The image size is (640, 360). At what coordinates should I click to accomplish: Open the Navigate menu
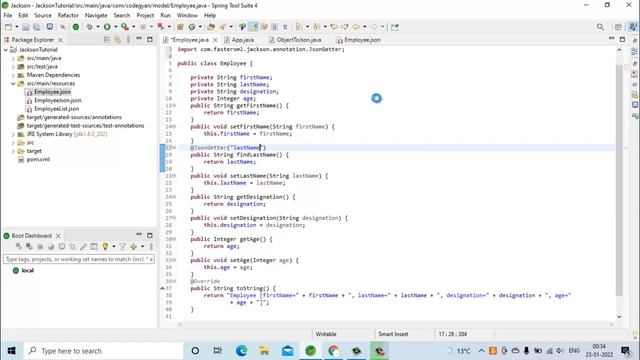pos(96,15)
